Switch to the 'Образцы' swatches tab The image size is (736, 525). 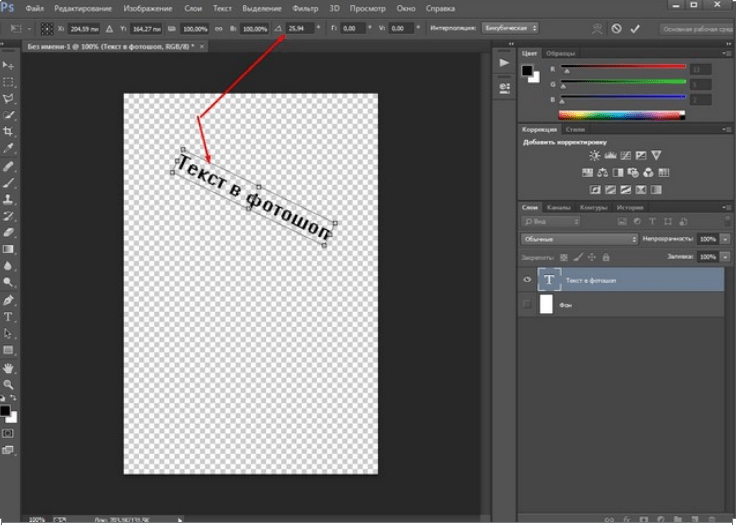click(560, 51)
